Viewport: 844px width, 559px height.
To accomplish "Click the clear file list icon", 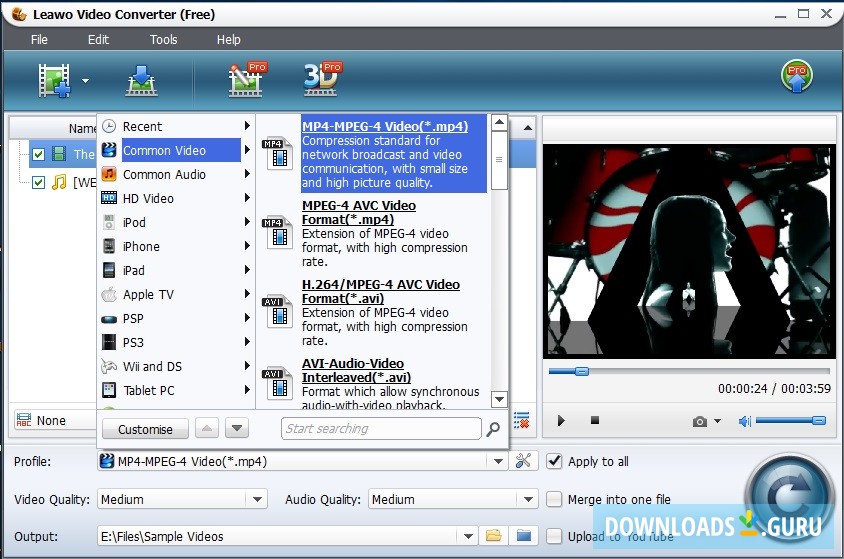I will point(521,420).
